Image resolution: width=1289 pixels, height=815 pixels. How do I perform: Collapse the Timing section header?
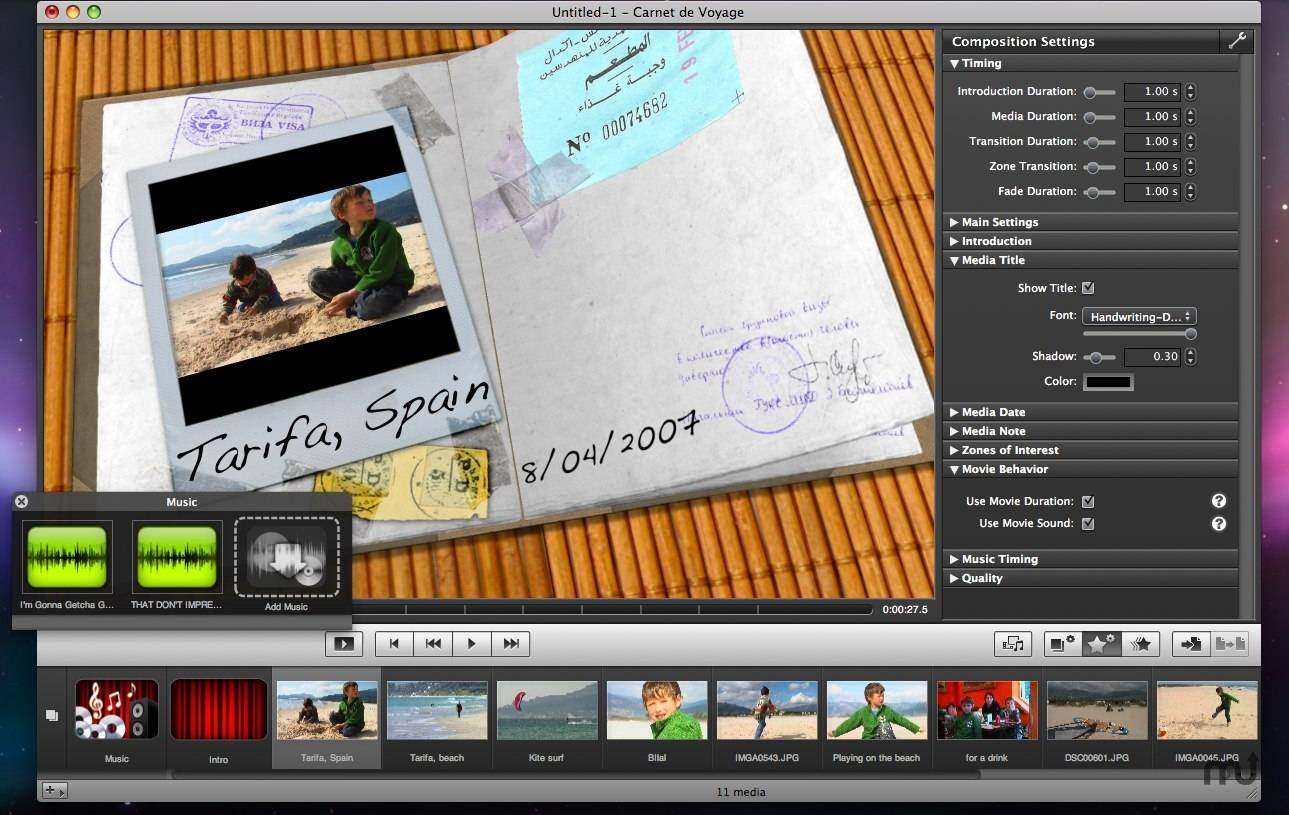(980, 63)
